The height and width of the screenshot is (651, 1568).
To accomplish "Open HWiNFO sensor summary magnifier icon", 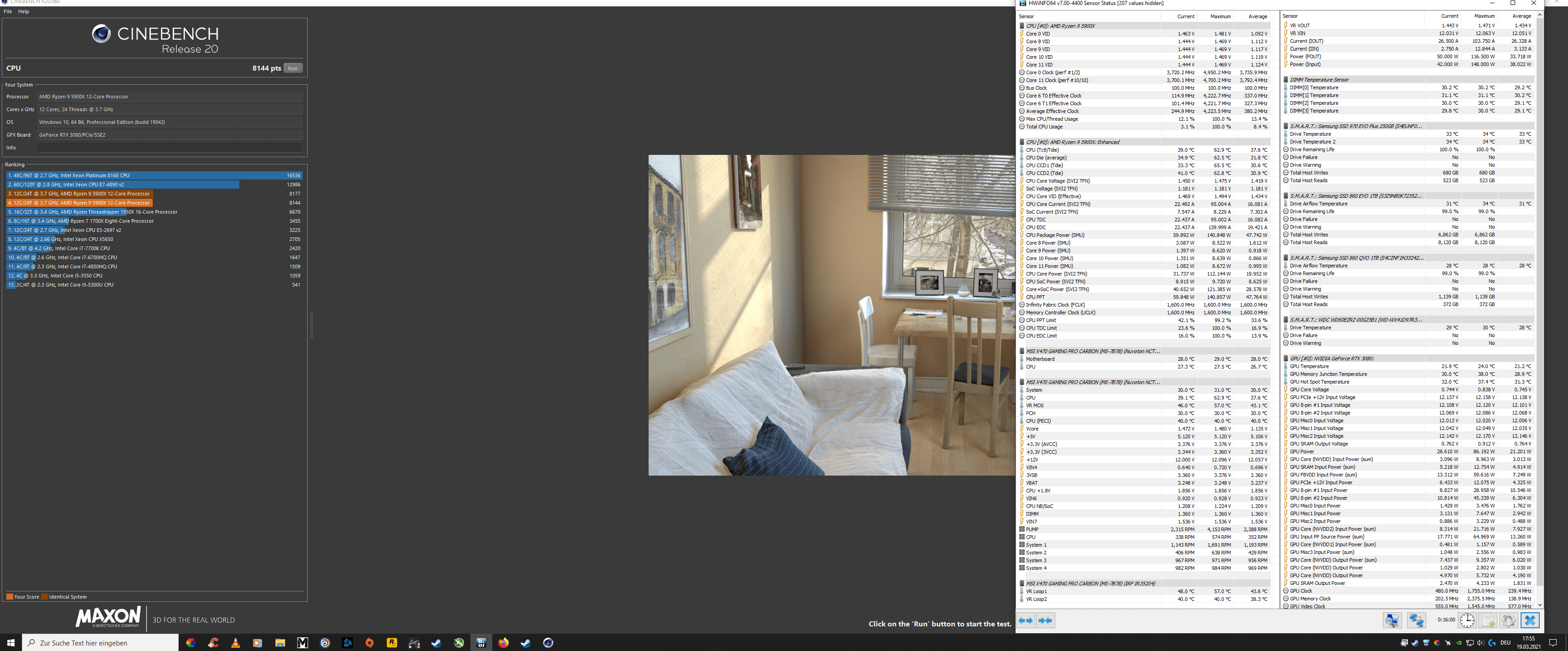I will pos(1392,620).
